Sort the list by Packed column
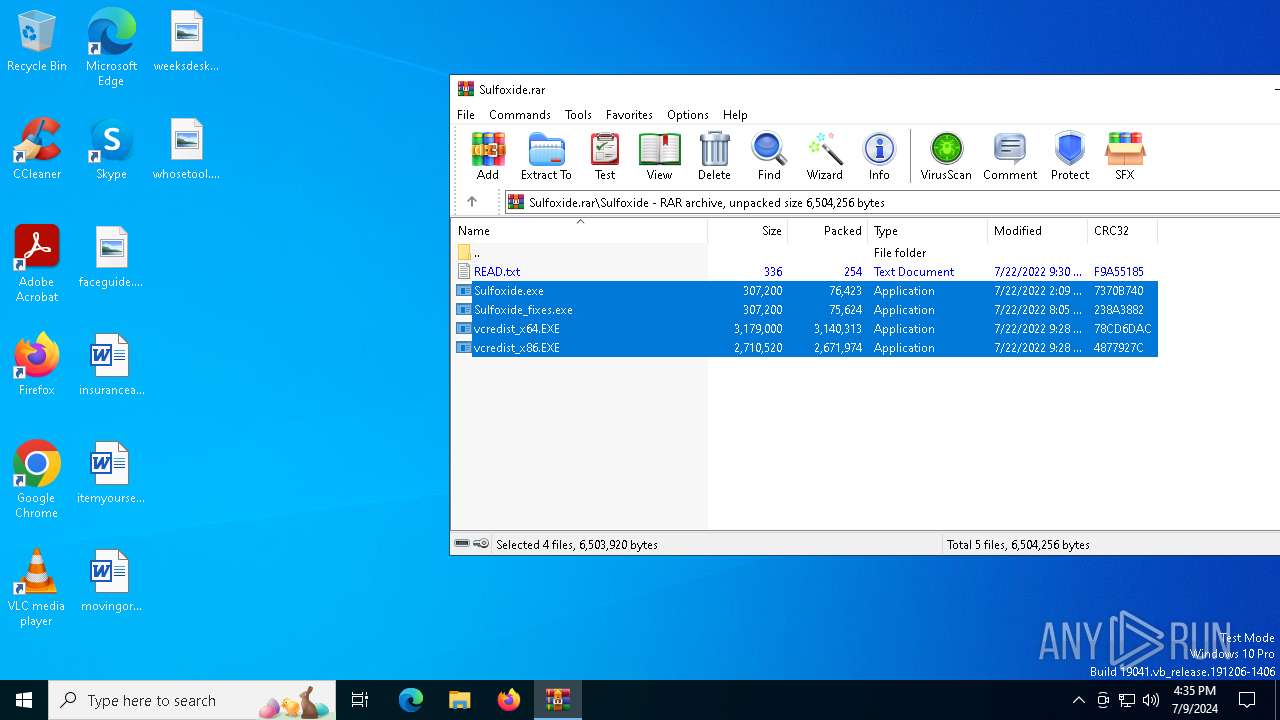 [x=828, y=231]
